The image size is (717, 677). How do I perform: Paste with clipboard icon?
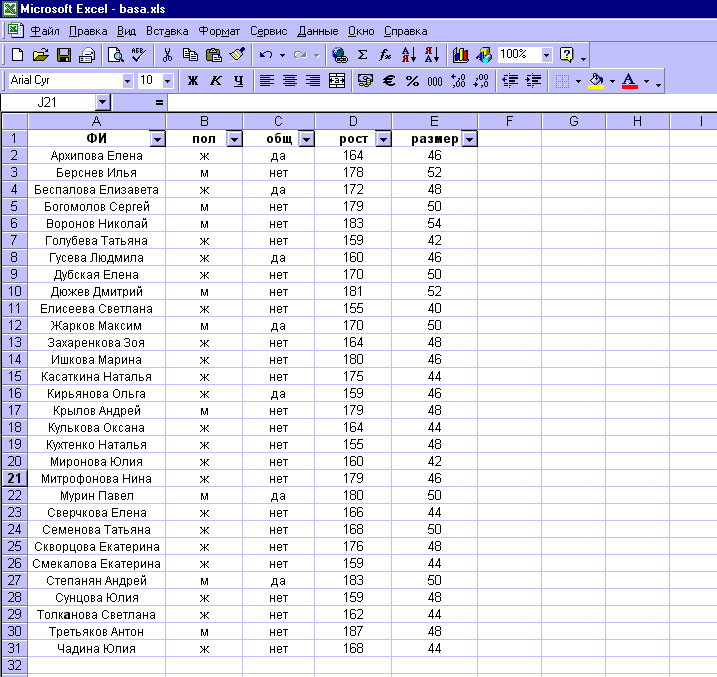tap(214, 55)
